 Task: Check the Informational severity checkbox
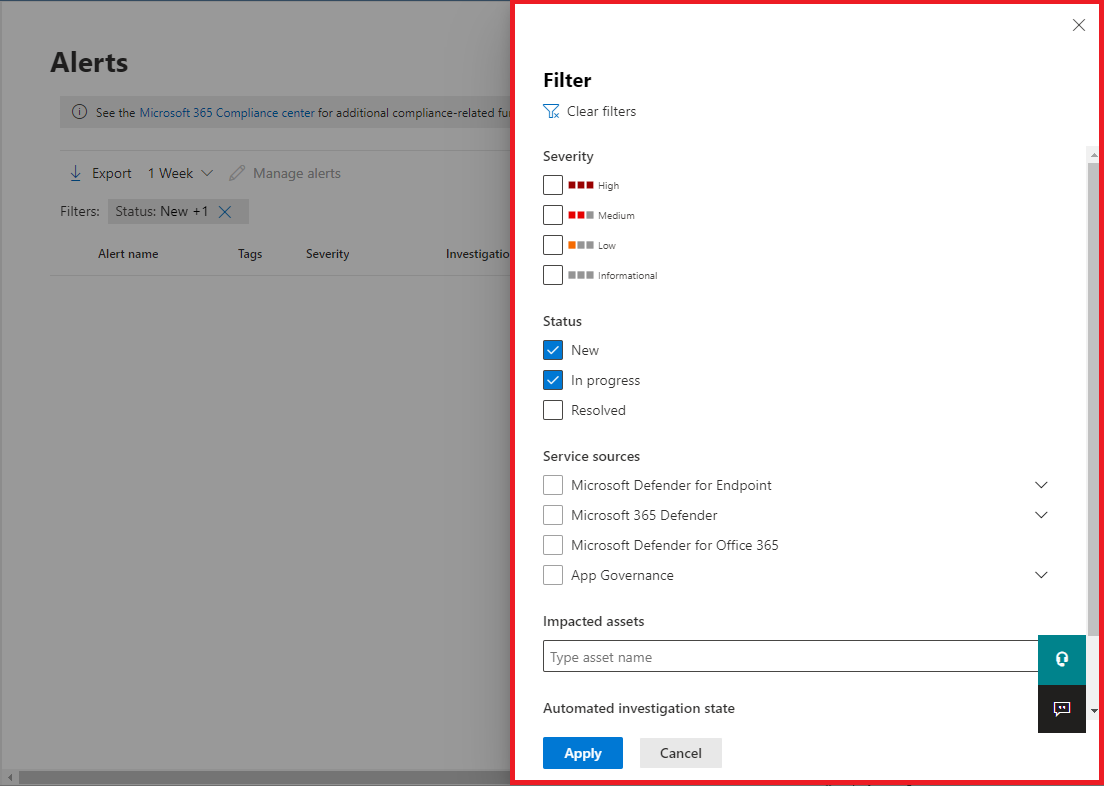pos(553,275)
